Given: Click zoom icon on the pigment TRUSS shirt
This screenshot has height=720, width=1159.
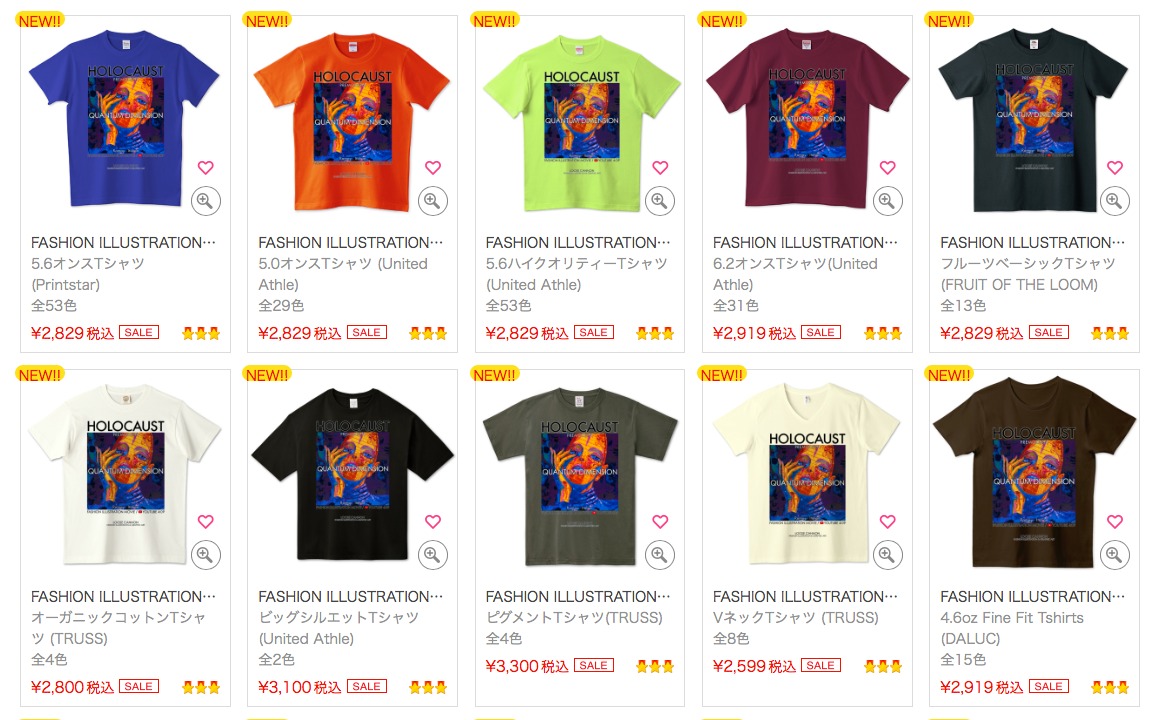Looking at the screenshot, I should tap(660, 555).
